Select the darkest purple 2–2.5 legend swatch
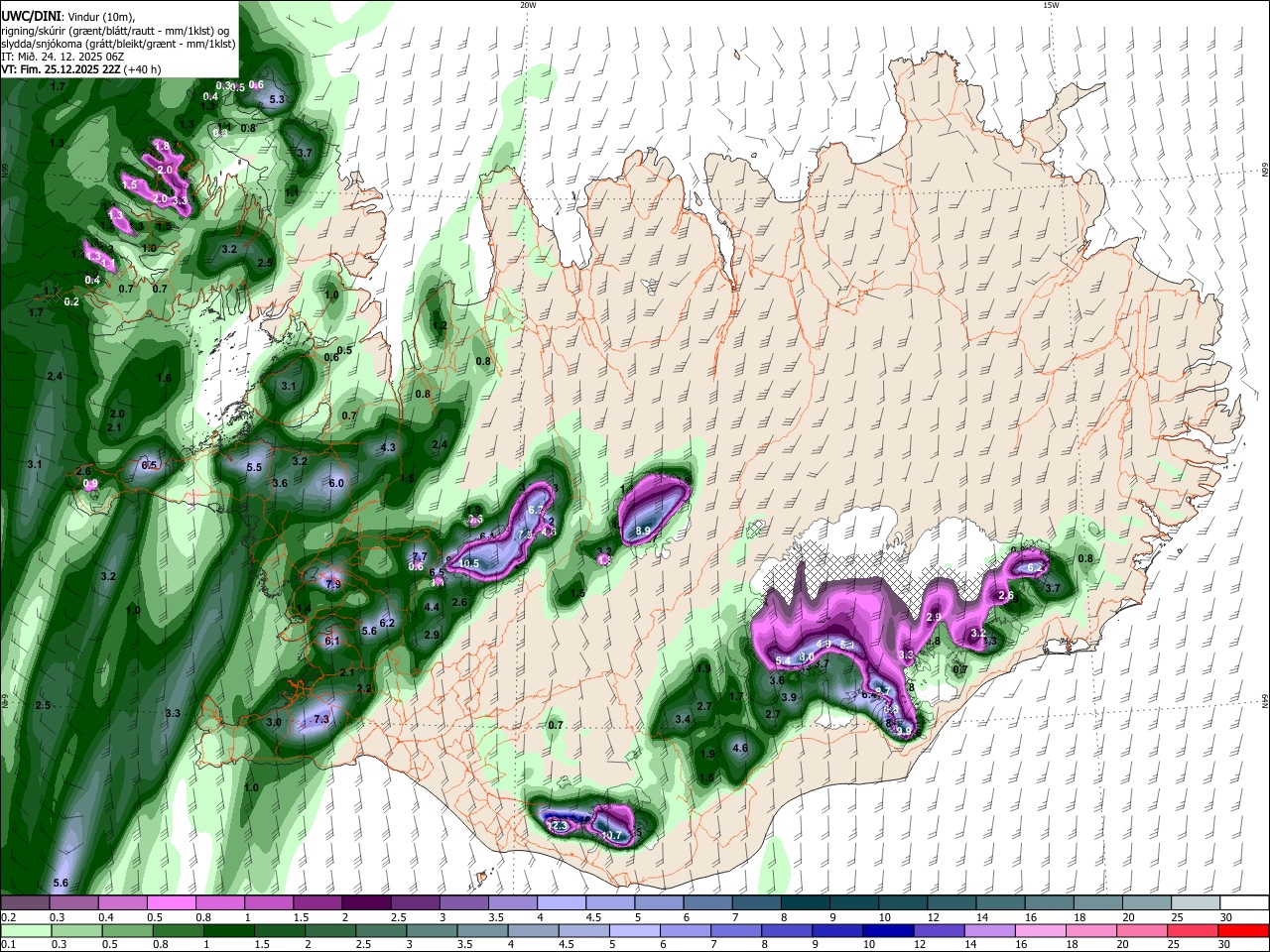1270x952 pixels. 366,904
